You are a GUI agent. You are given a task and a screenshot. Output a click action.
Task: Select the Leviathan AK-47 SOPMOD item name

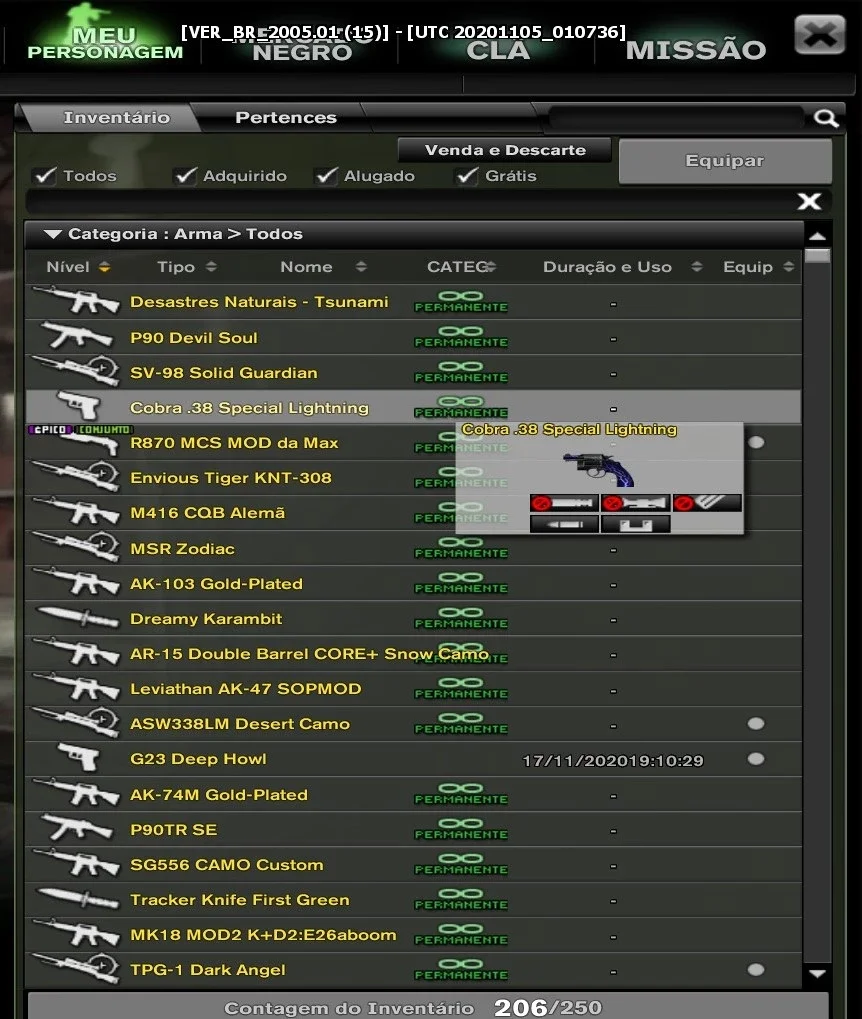coord(246,689)
